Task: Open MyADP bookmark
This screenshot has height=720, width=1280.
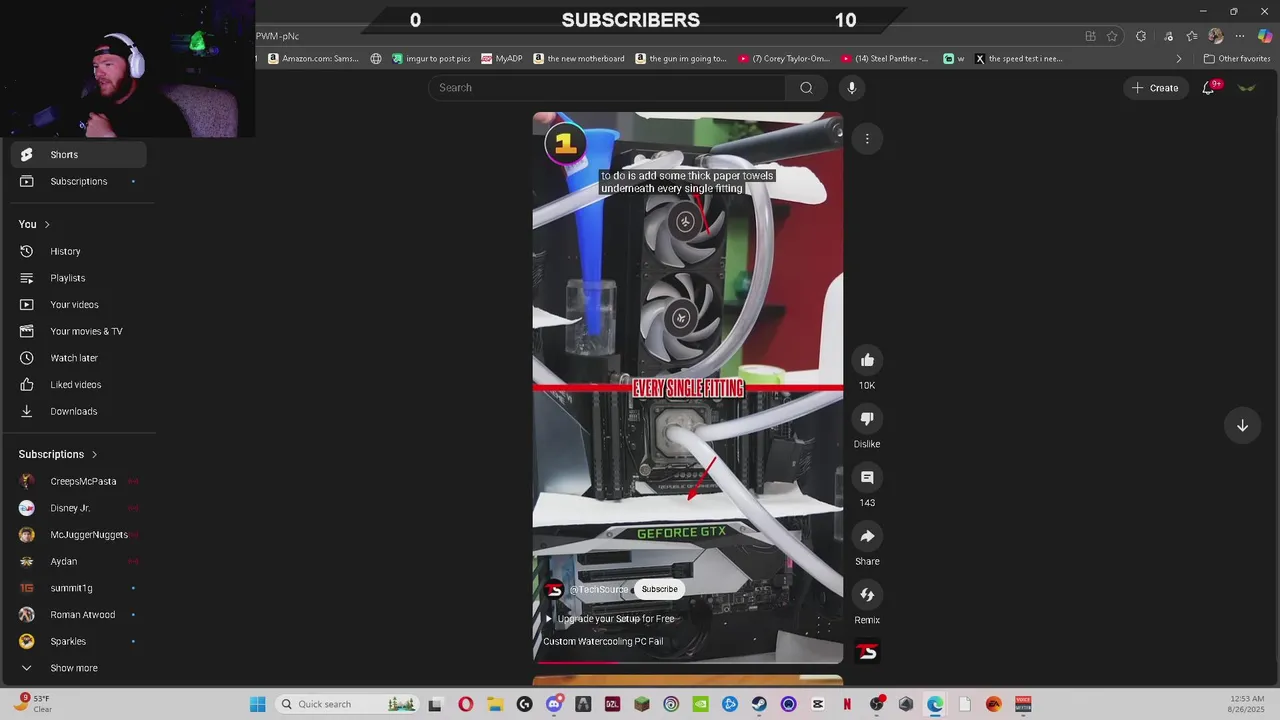Action: (502, 59)
